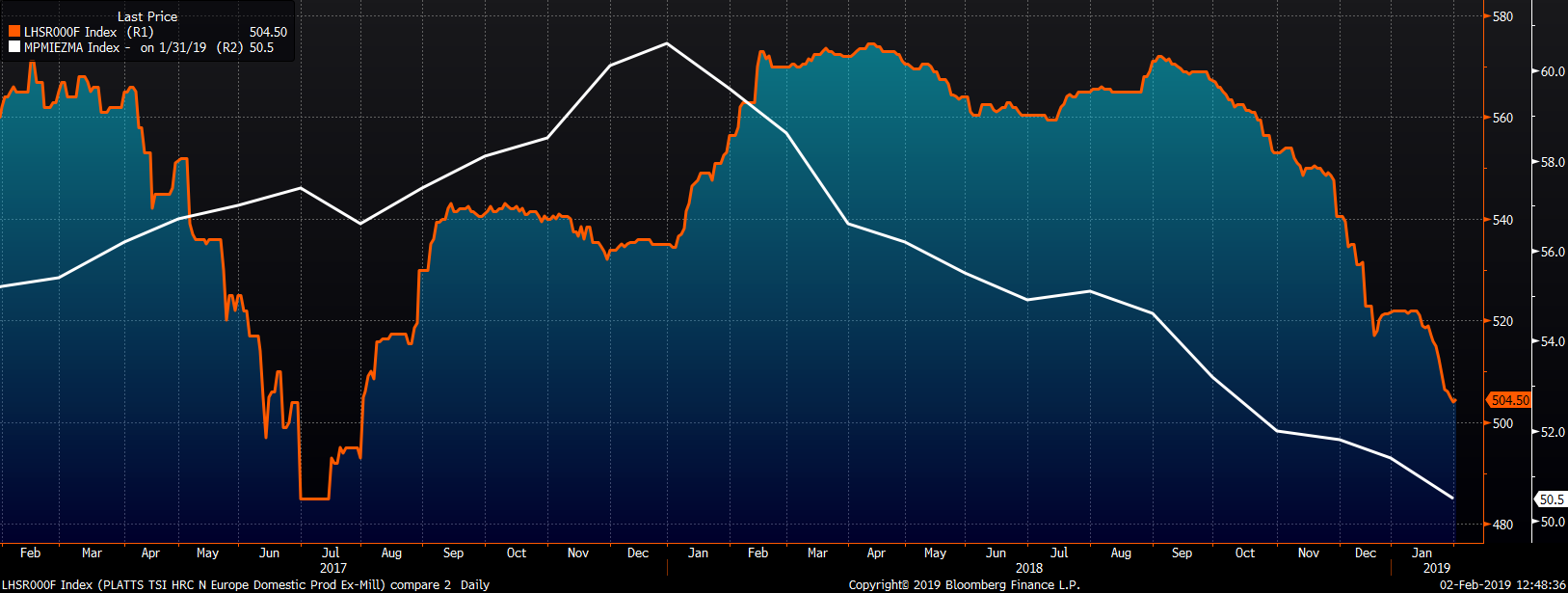This screenshot has height=593, width=1568.
Task: Select the MPMIEZMA Index legend label
Action: [72, 47]
